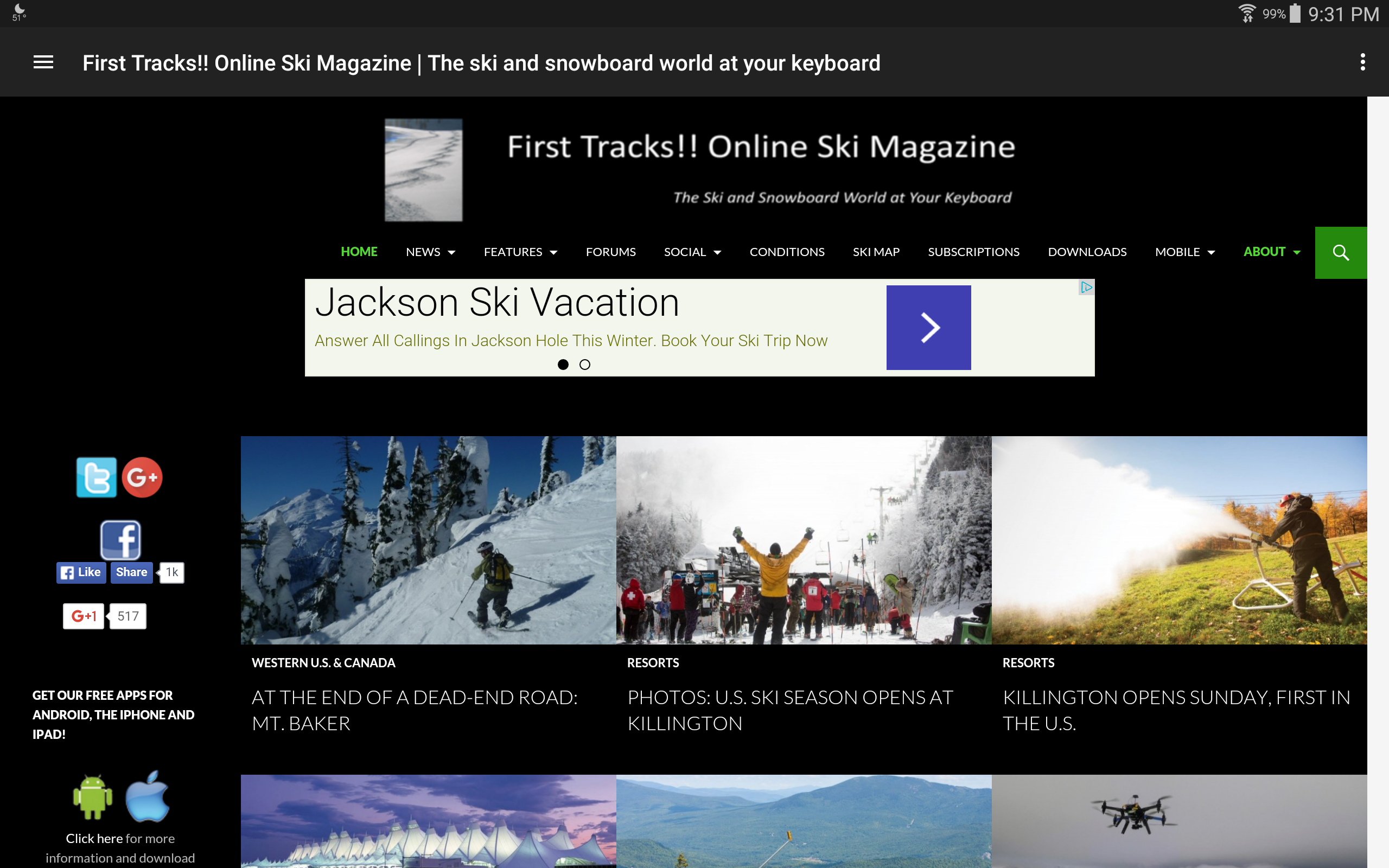Tap the green search magnifier button
This screenshot has height=868, width=1389.
tap(1341, 253)
